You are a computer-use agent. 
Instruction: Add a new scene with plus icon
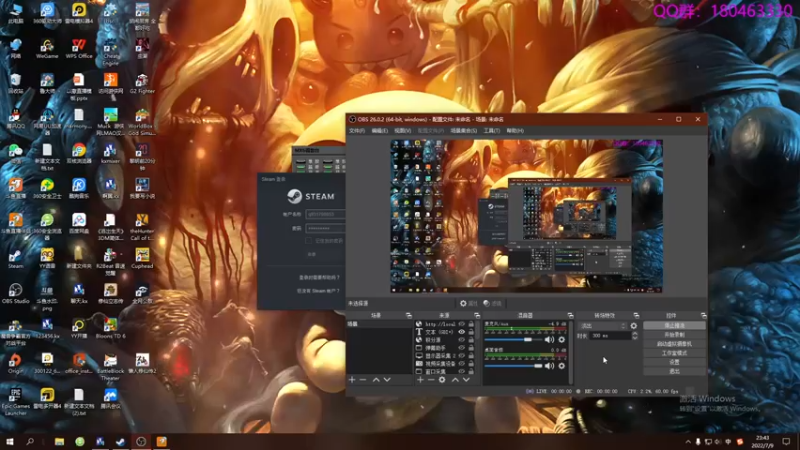[352, 380]
